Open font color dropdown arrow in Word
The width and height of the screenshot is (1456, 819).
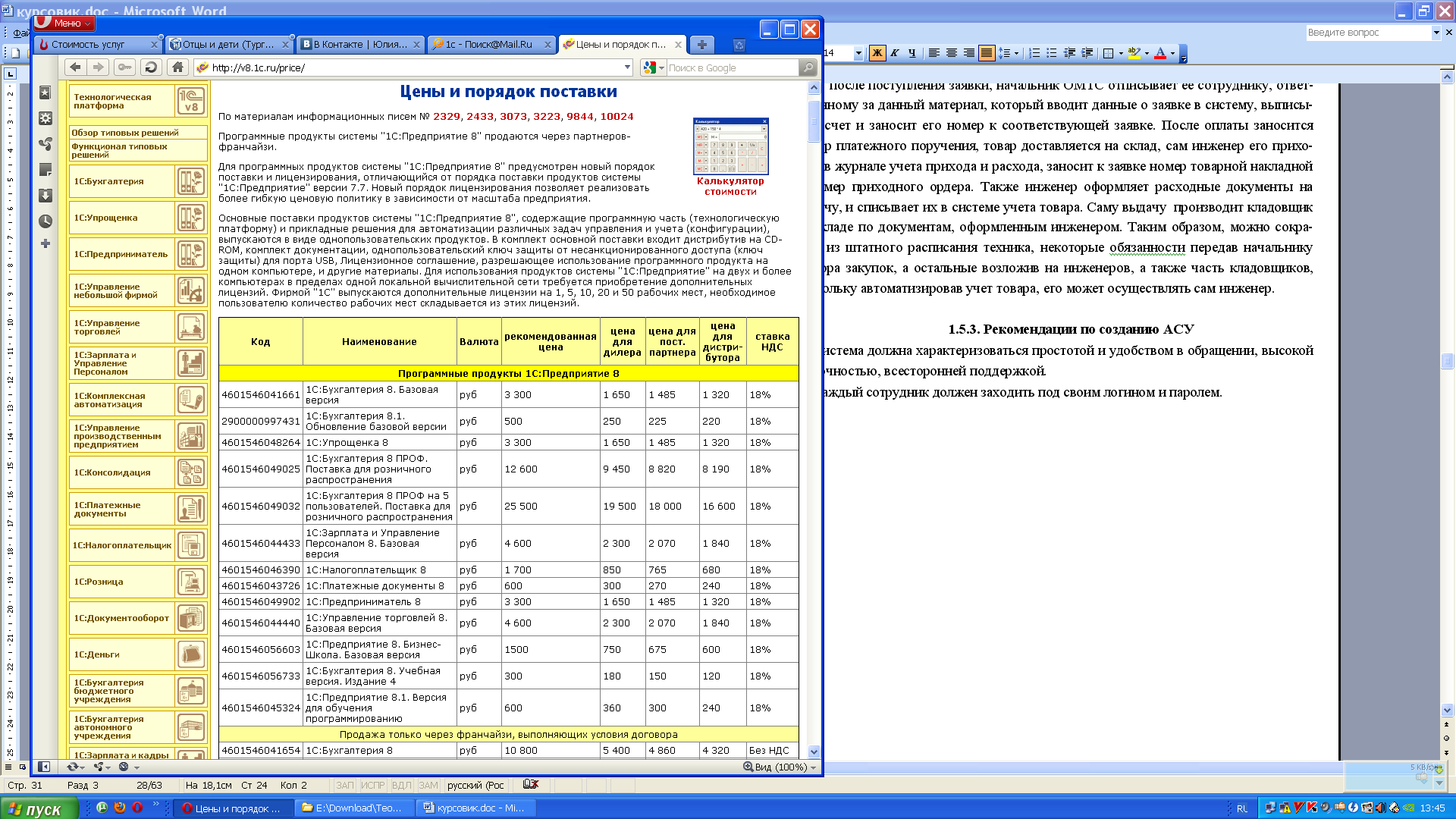(1172, 53)
